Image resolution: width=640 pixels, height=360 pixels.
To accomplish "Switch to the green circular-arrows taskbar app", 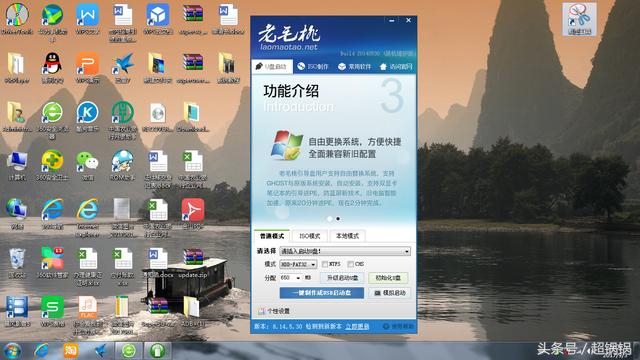I will click(x=129, y=351).
